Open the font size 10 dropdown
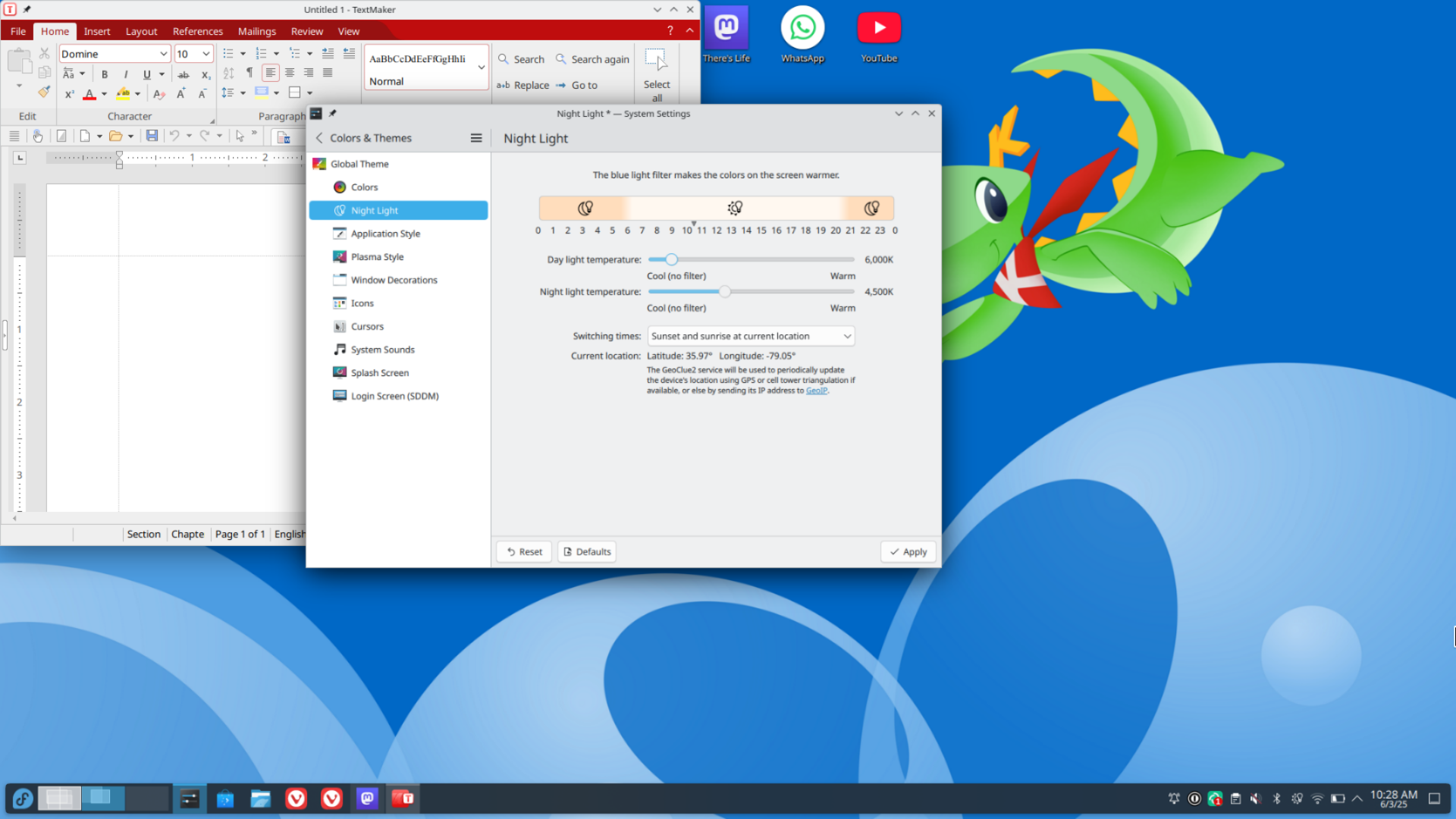Viewport: 1456px width, 819px height. tap(206, 54)
